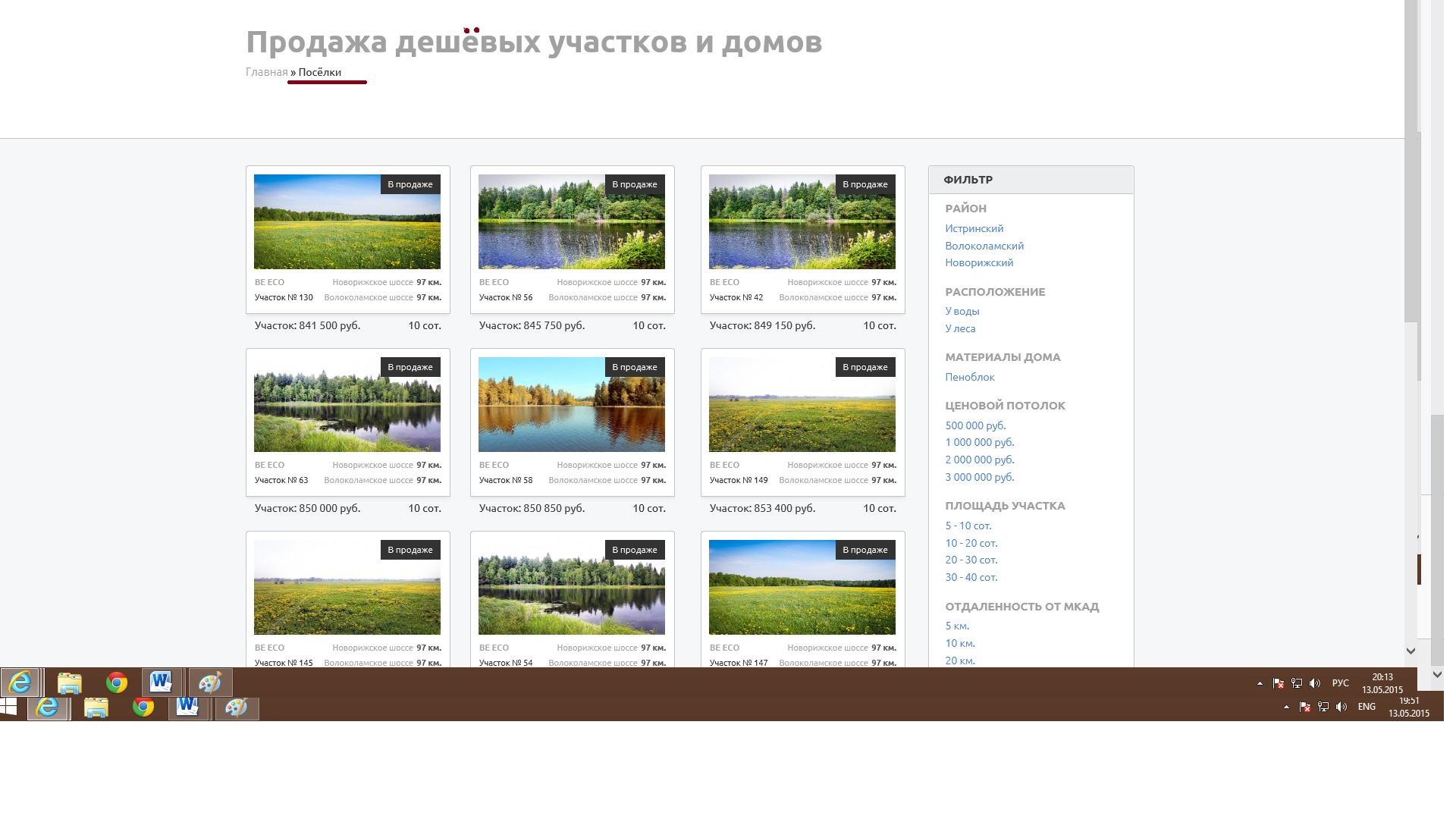Filter by Истринский district
The image size is (1456, 819).
point(974,228)
